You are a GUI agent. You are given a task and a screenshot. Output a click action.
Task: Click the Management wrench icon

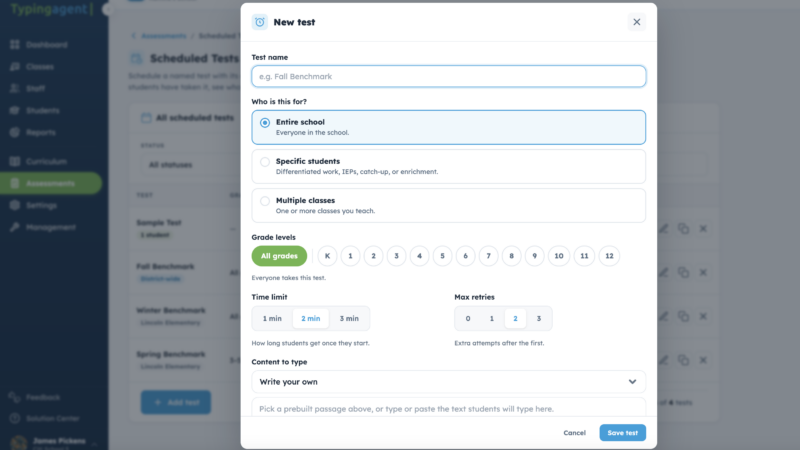(15, 227)
